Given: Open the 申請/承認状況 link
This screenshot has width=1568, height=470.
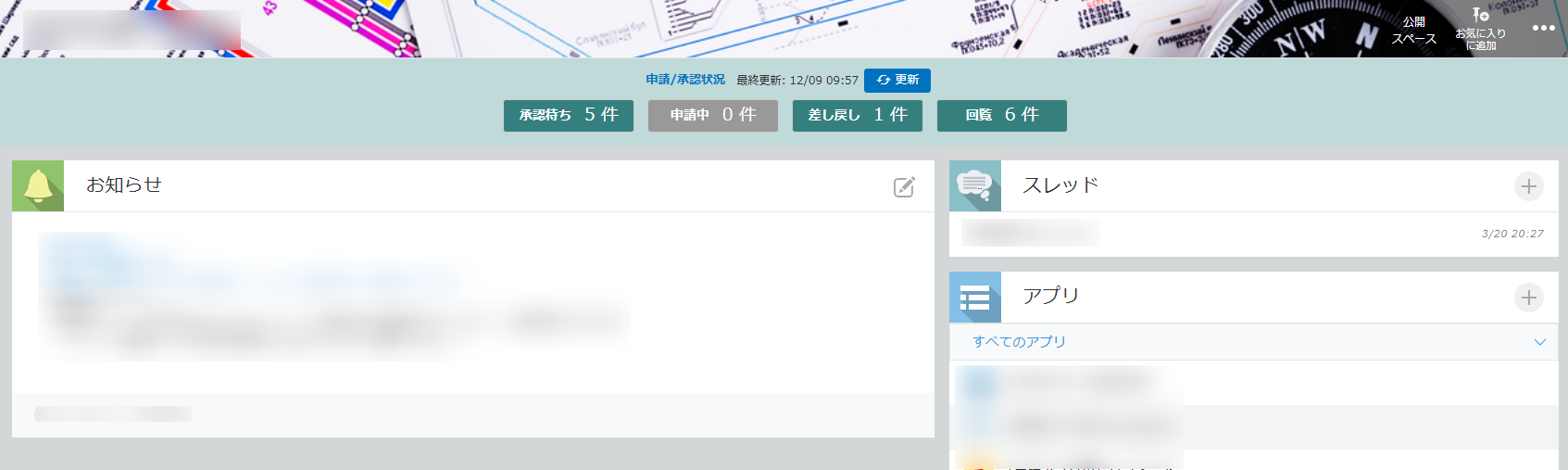Looking at the screenshot, I should point(685,80).
